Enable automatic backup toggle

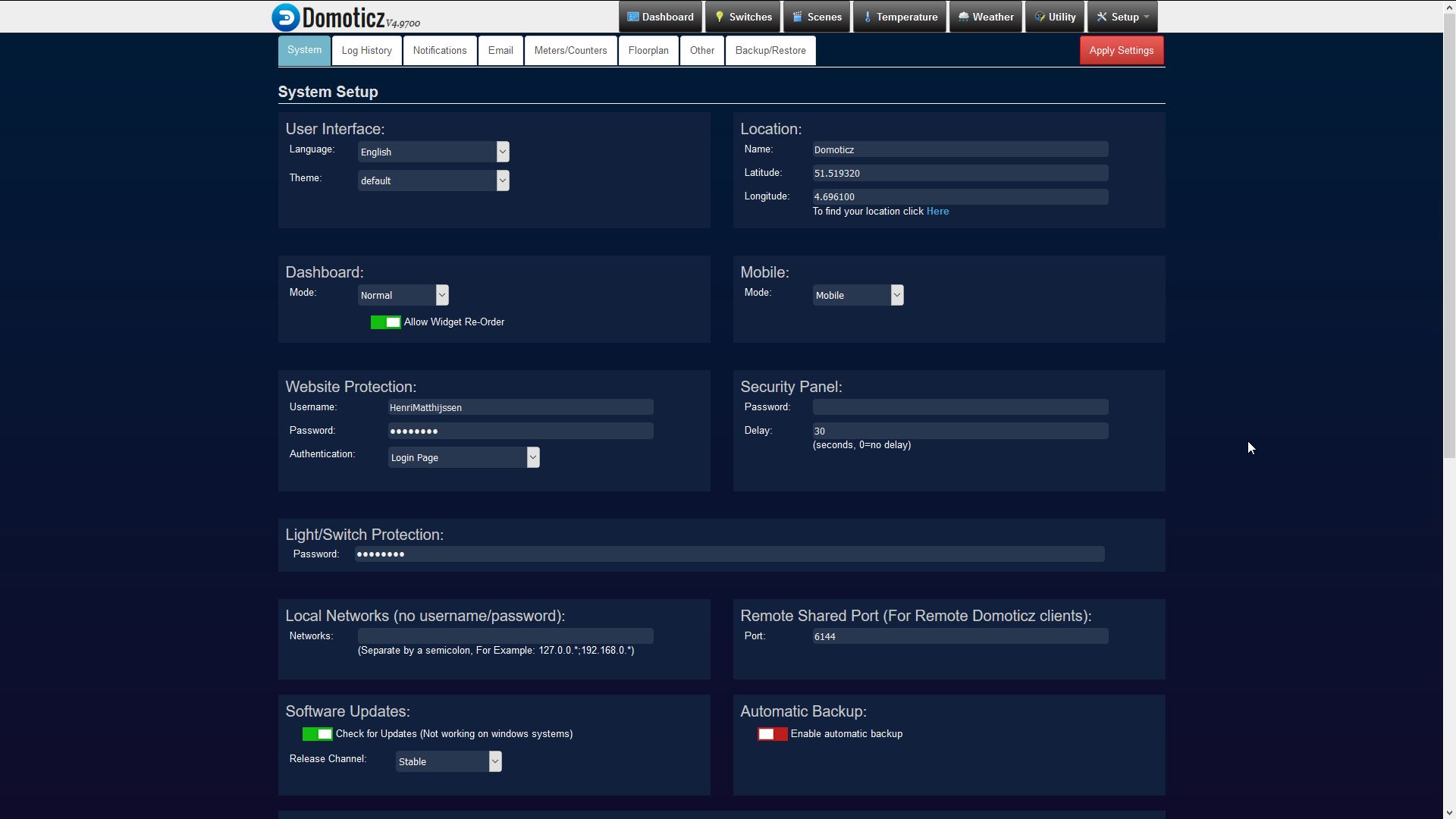772,734
